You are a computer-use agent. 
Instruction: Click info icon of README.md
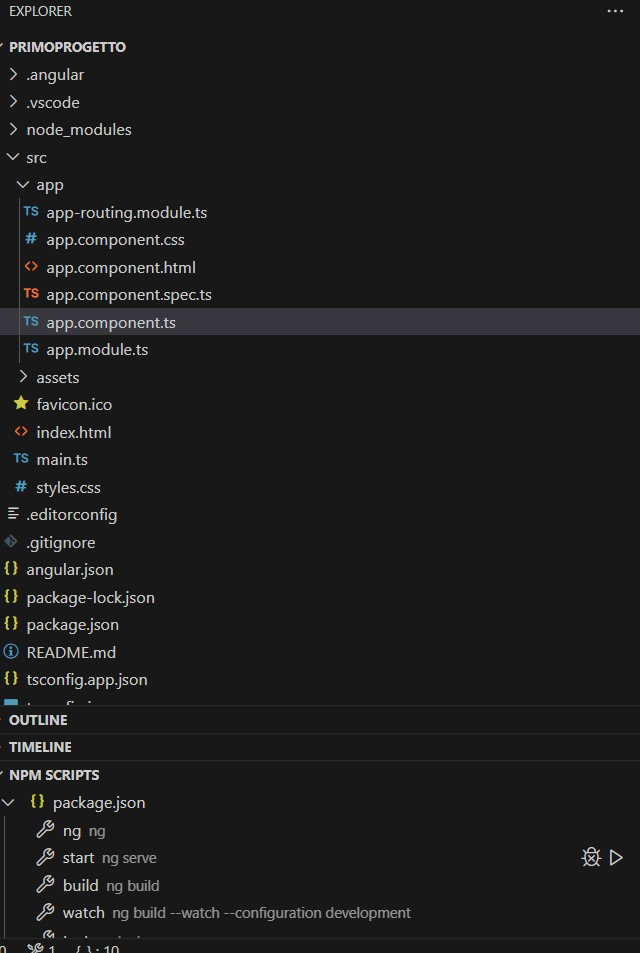pyautogui.click(x=11, y=652)
